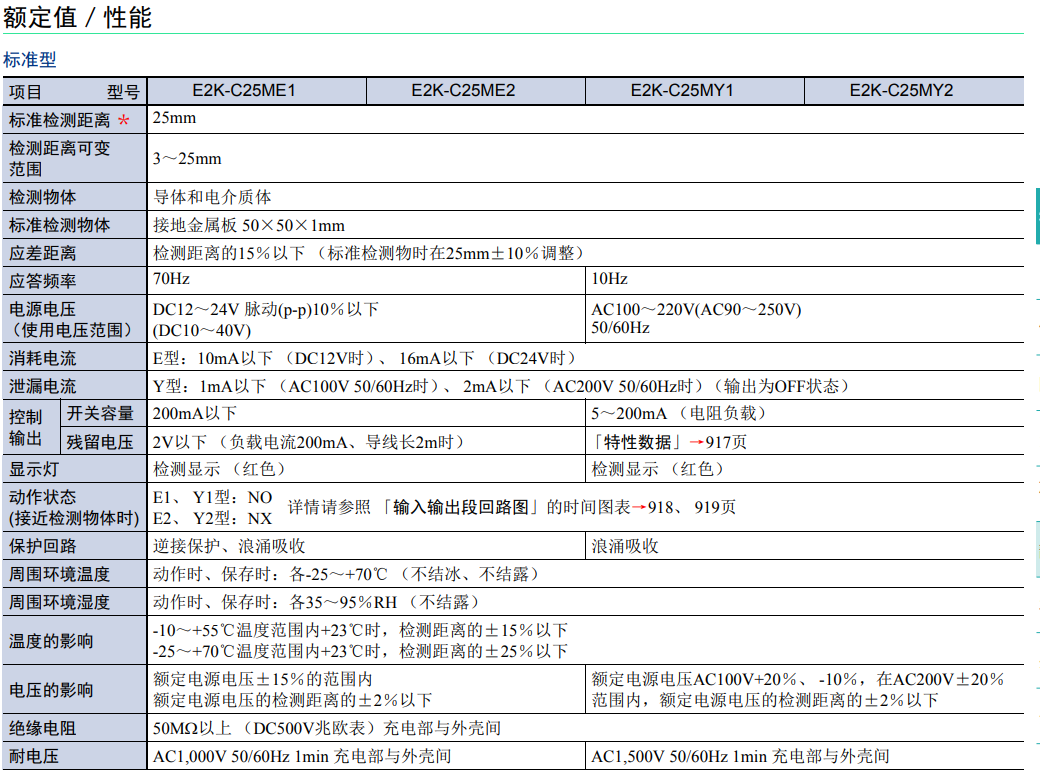Screen dimensions: 1040x770
Task: Click the 50MΩ以上 insulation resistance cell
Action: coord(326,729)
